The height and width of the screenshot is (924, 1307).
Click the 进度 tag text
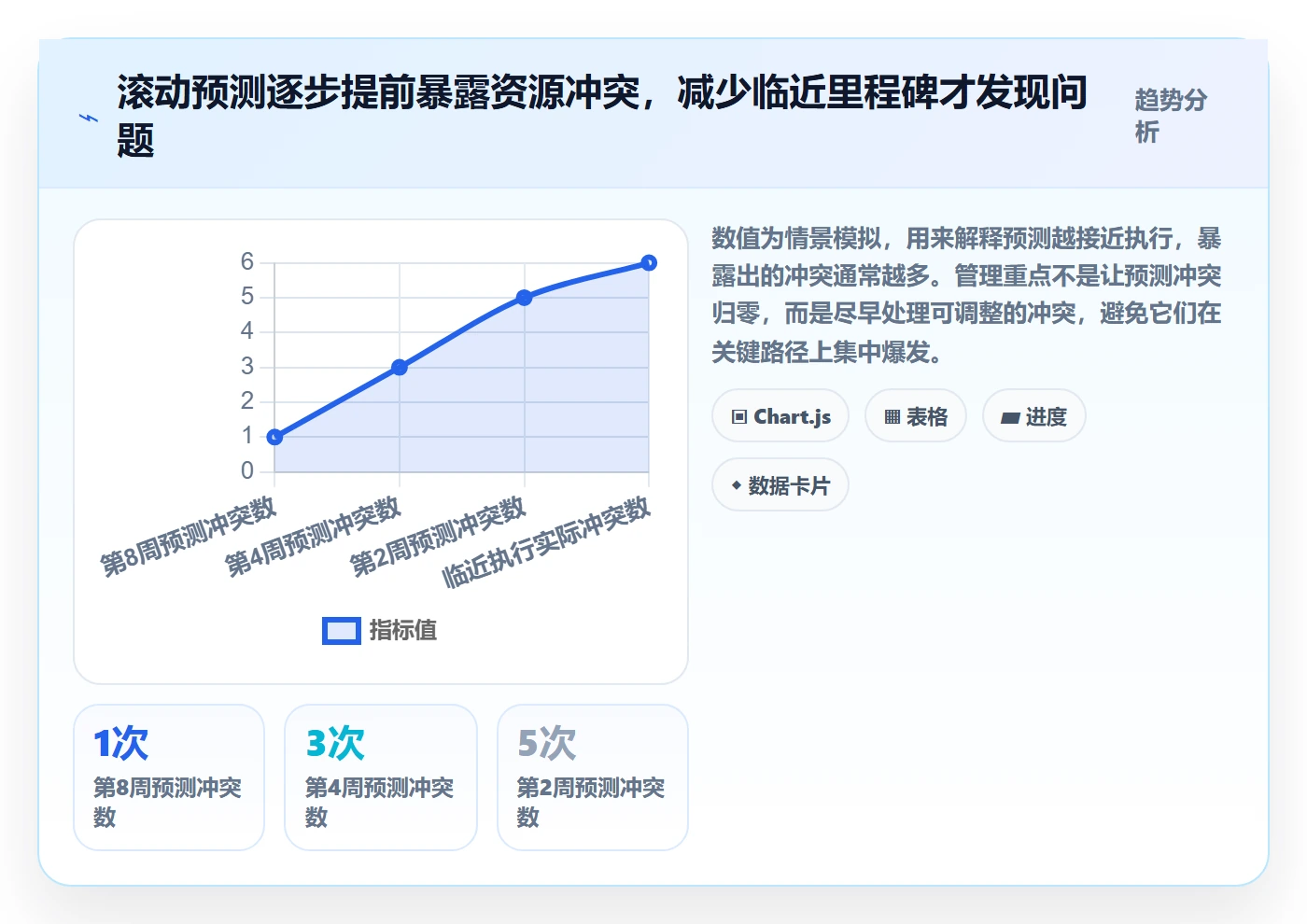click(x=1046, y=417)
